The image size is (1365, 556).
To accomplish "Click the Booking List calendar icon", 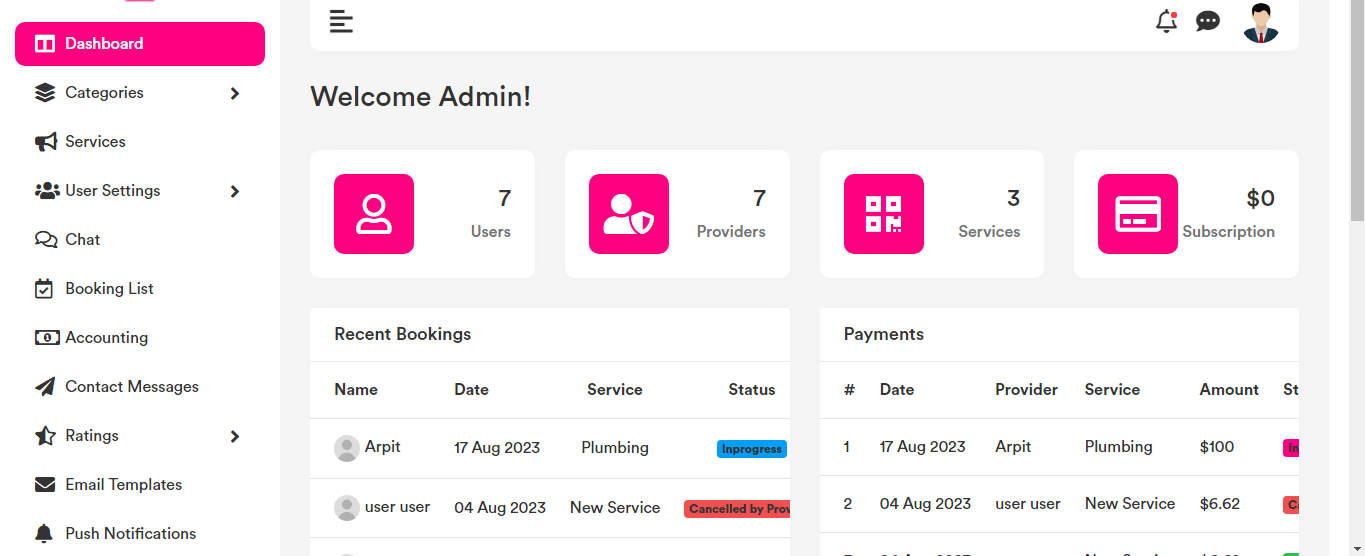I will pos(45,289).
